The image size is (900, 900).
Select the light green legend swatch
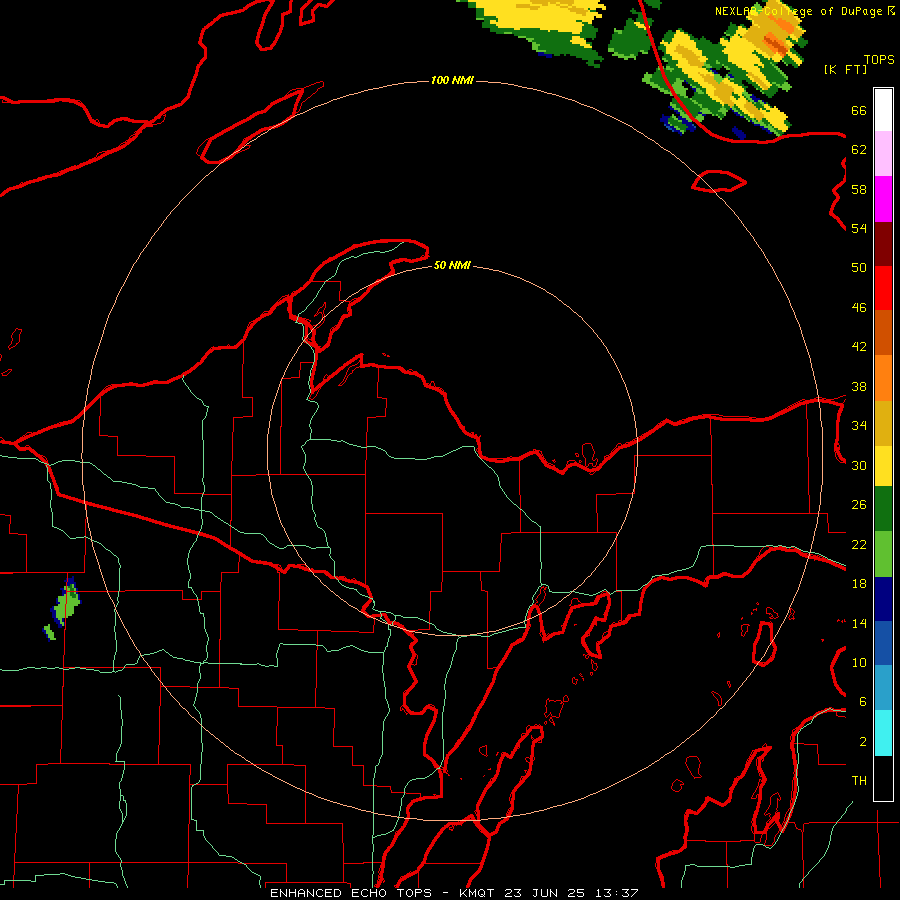coord(883,554)
